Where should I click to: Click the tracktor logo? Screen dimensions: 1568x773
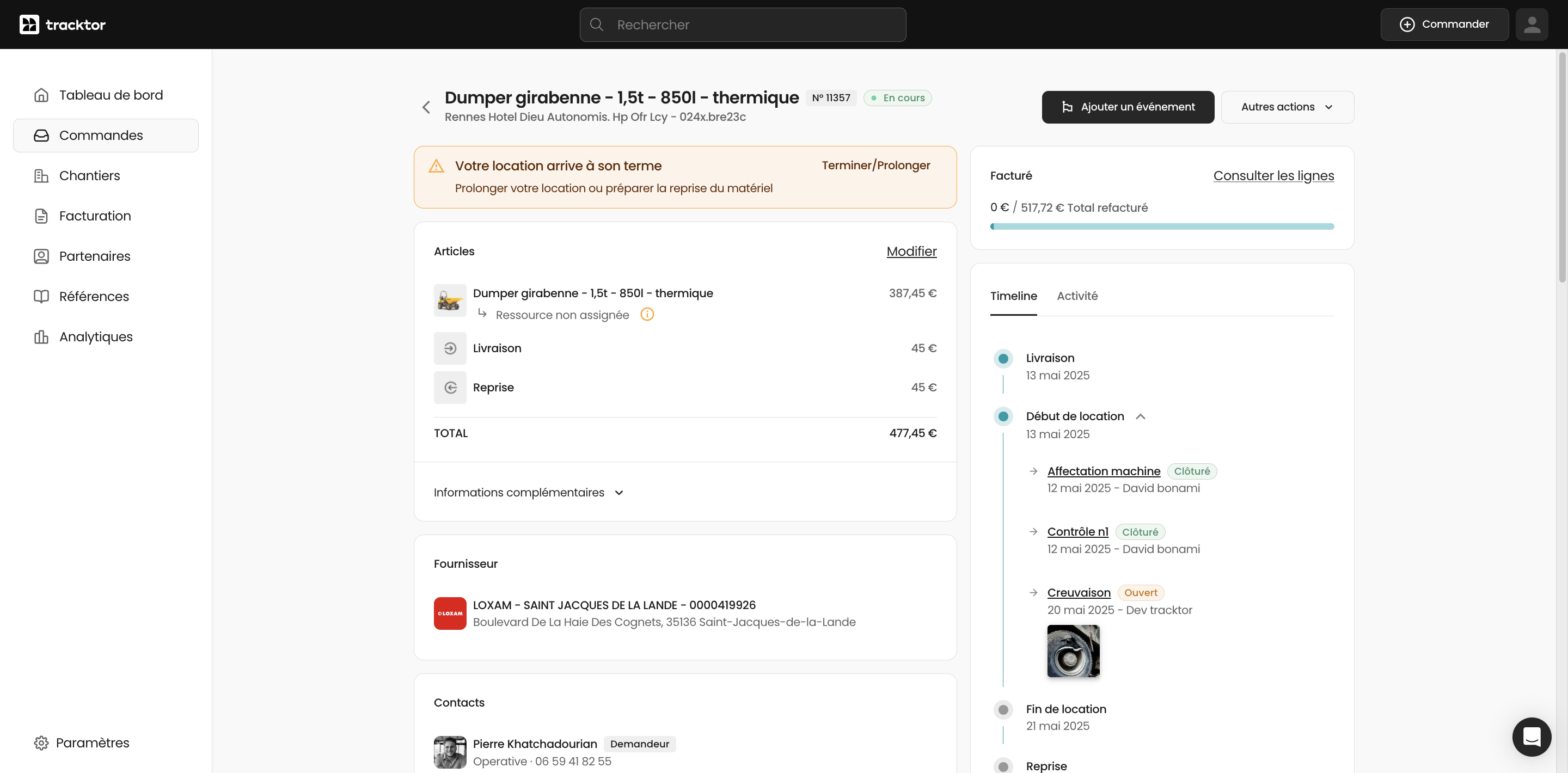point(63,24)
